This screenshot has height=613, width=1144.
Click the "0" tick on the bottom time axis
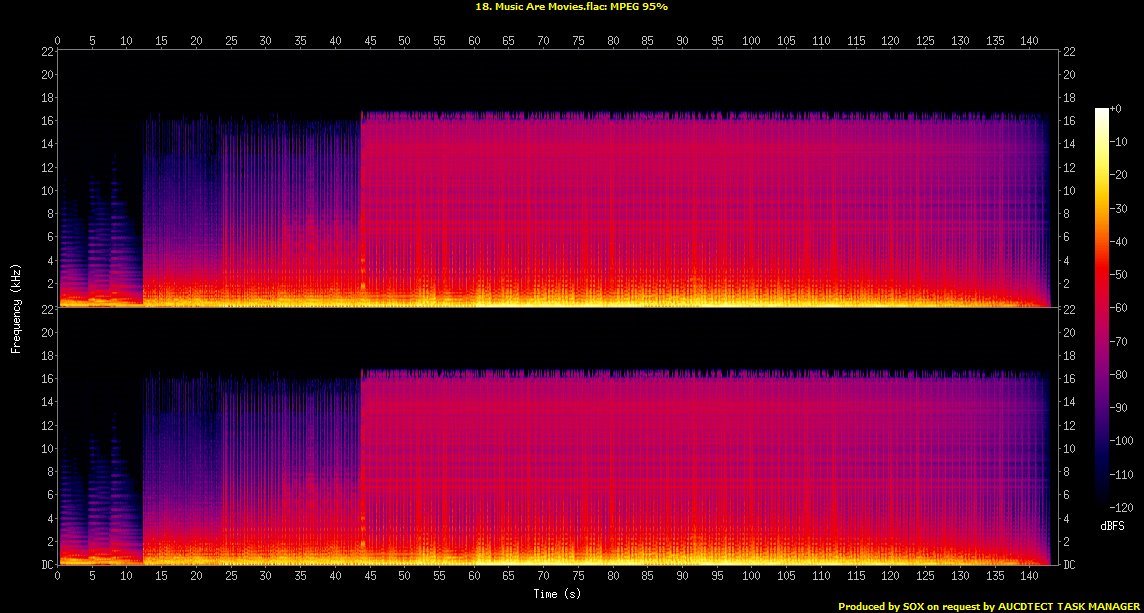click(x=58, y=577)
